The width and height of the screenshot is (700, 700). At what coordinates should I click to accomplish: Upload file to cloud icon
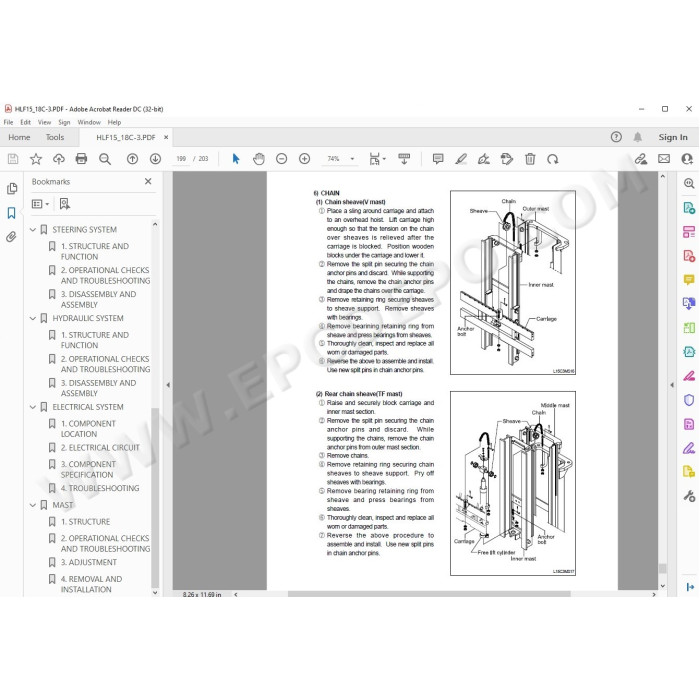click(58, 159)
